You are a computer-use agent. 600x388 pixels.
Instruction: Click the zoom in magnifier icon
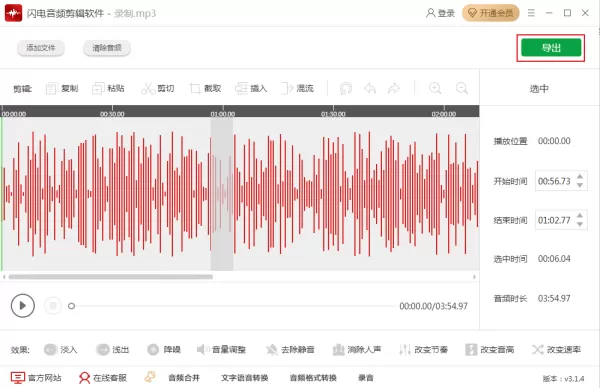tap(435, 88)
